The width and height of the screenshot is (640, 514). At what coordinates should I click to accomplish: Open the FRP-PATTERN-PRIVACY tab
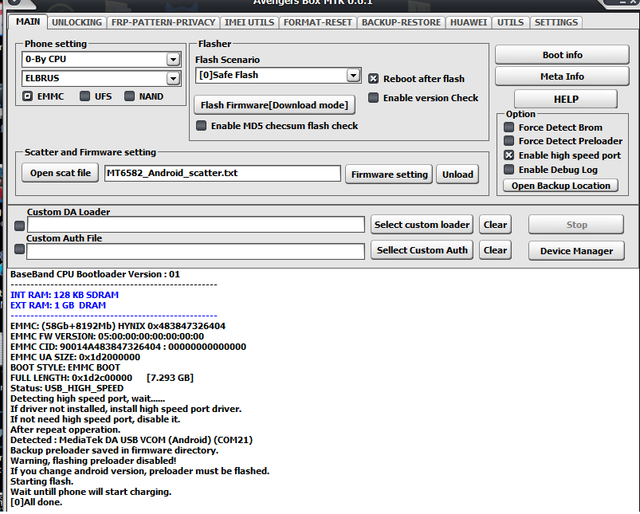163,22
